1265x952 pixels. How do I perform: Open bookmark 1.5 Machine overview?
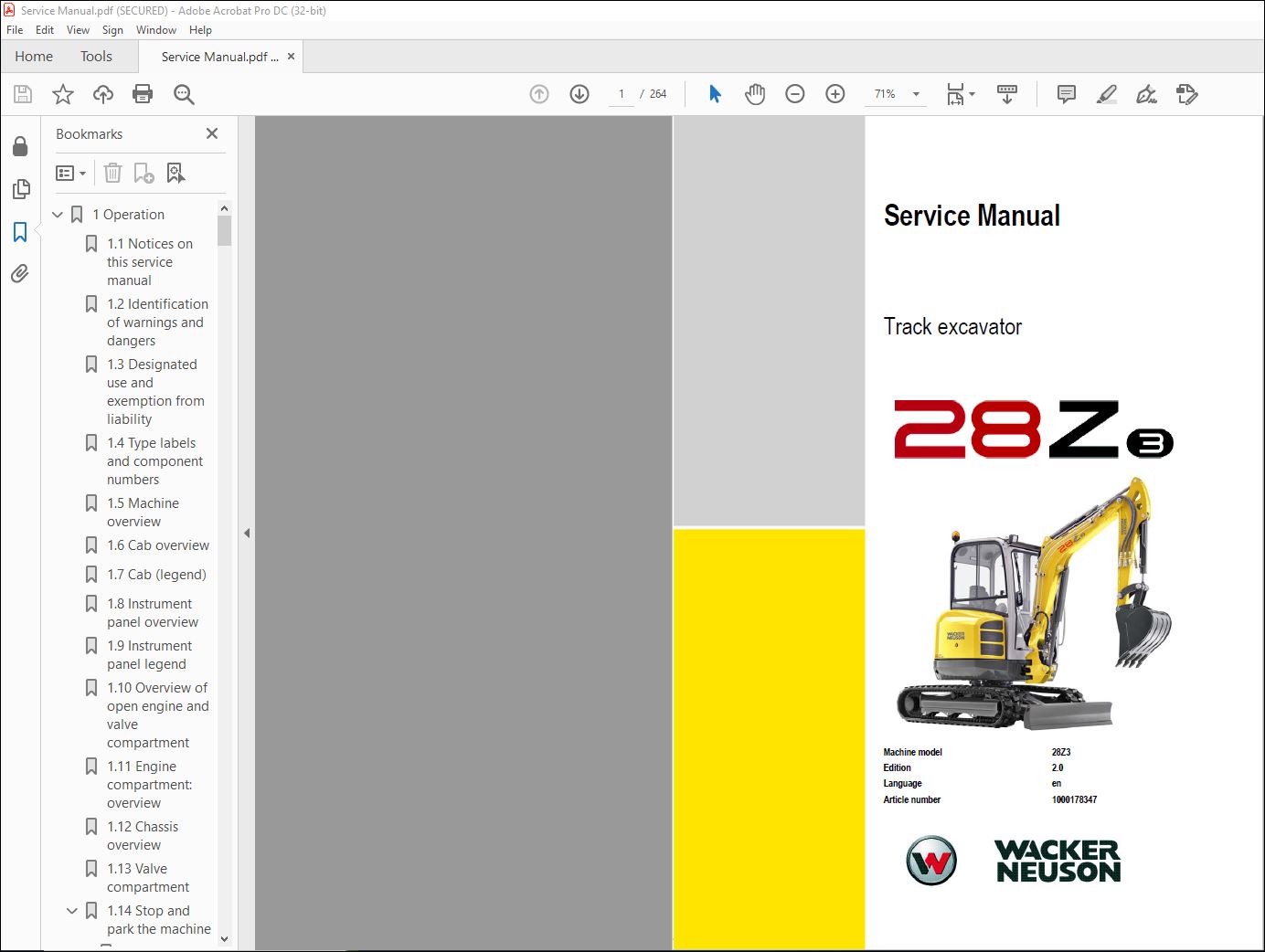pyautogui.click(x=143, y=513)
